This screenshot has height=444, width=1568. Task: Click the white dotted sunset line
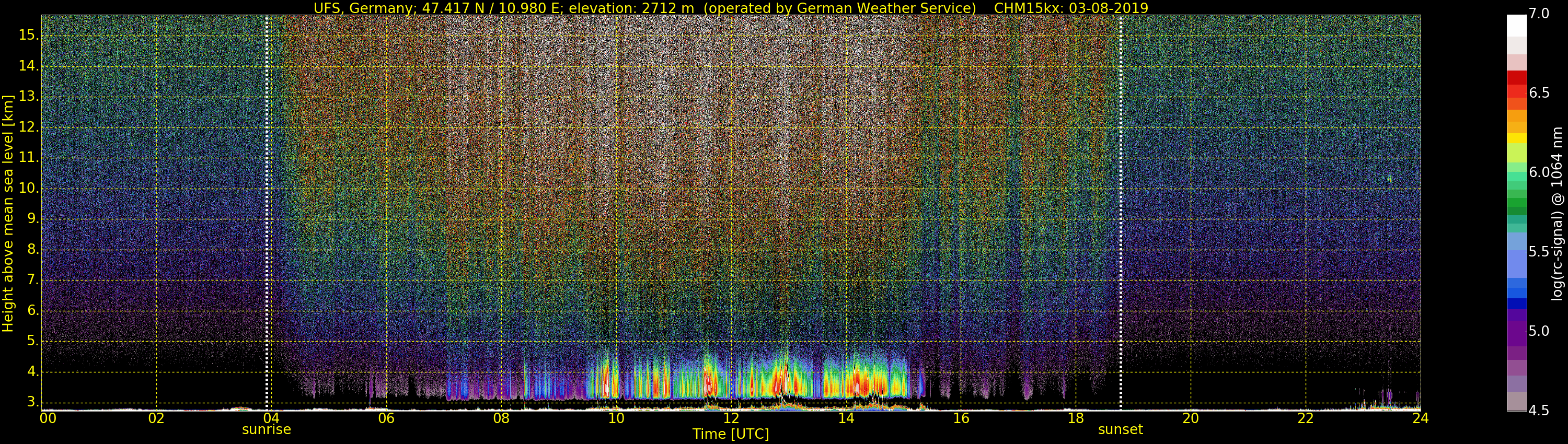[1121, 213]
